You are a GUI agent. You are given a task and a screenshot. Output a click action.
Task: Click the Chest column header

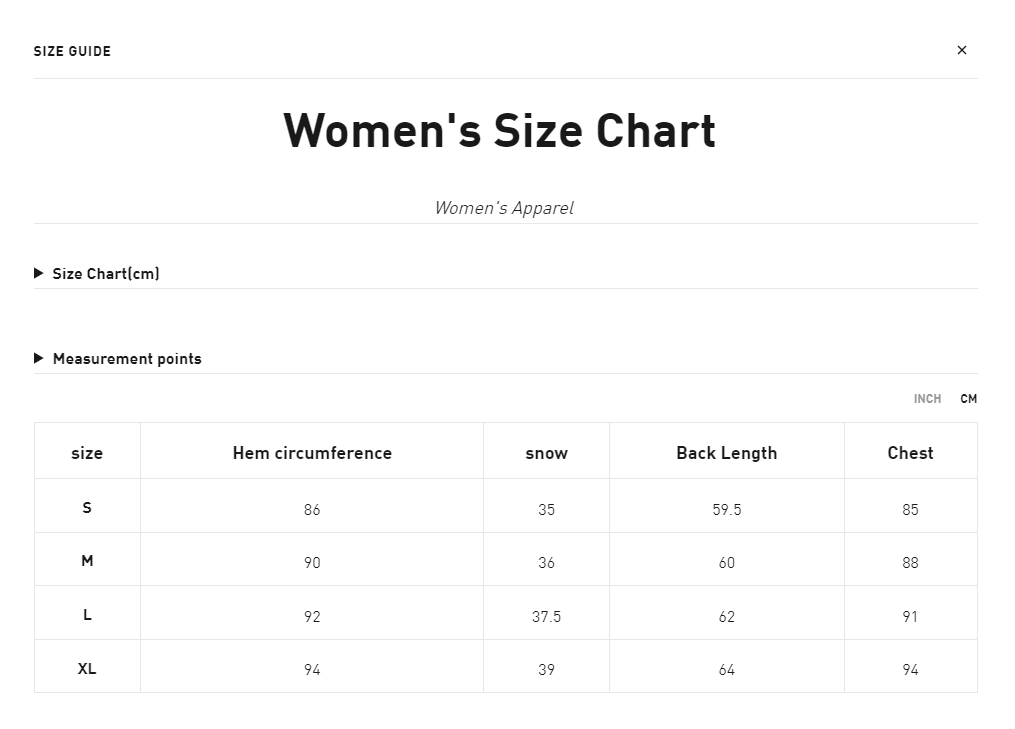[x=910, y=453]
